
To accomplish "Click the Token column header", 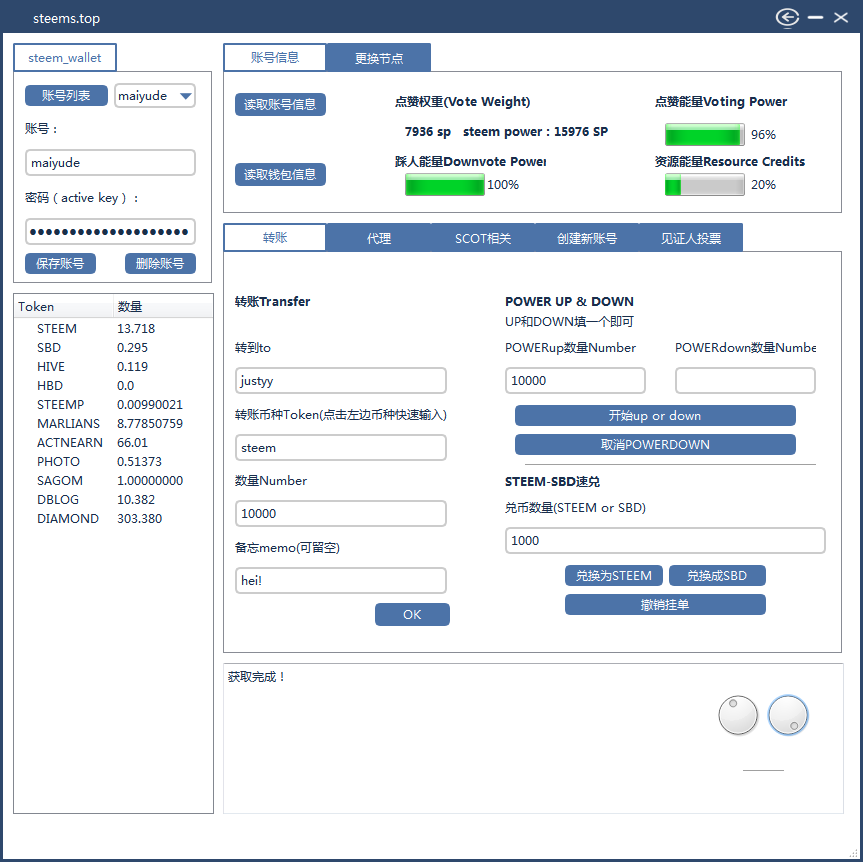I will pos(64,307).
